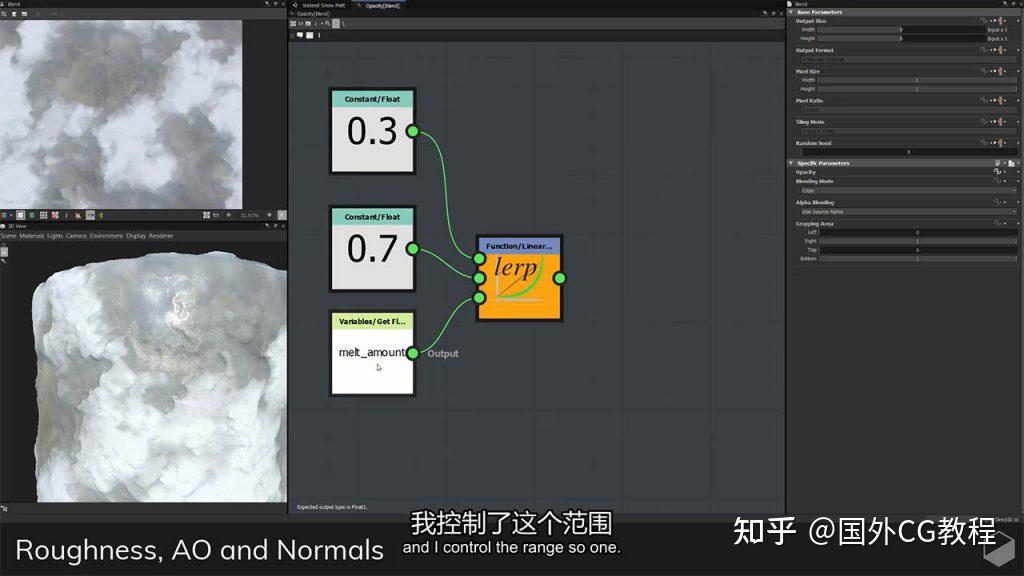Click the information icon in the graph toolbar
Viewport: 1024px width, 576px height.
[319, 35]
